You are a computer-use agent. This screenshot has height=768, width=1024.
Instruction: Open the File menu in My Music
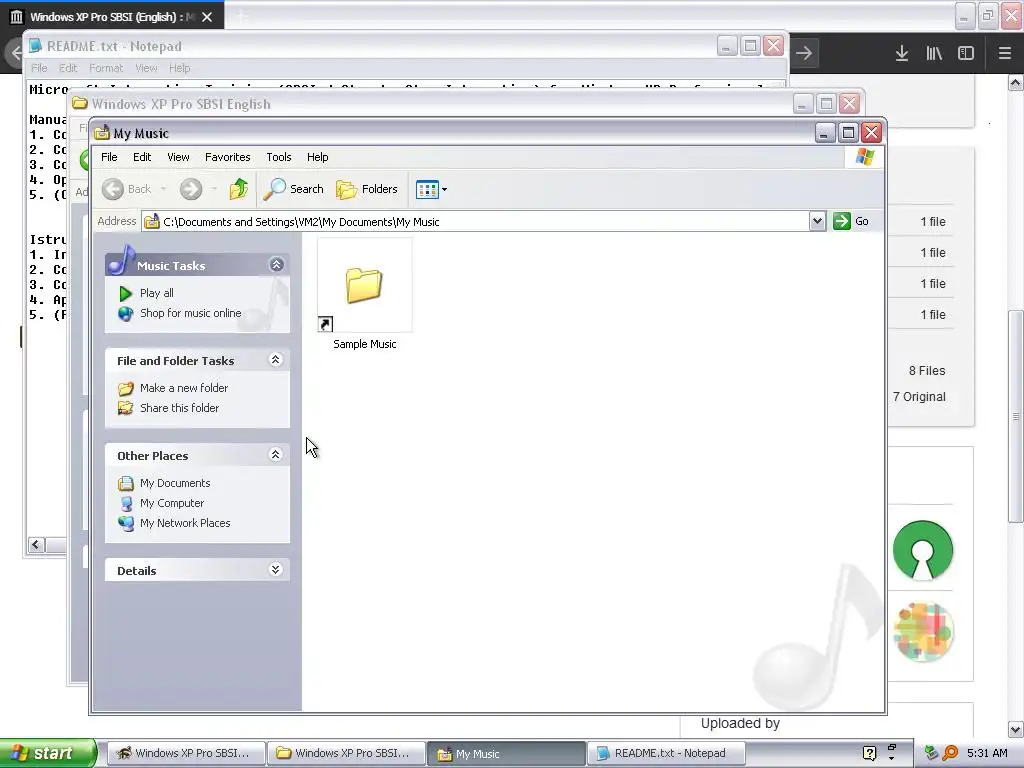point(109,157)
